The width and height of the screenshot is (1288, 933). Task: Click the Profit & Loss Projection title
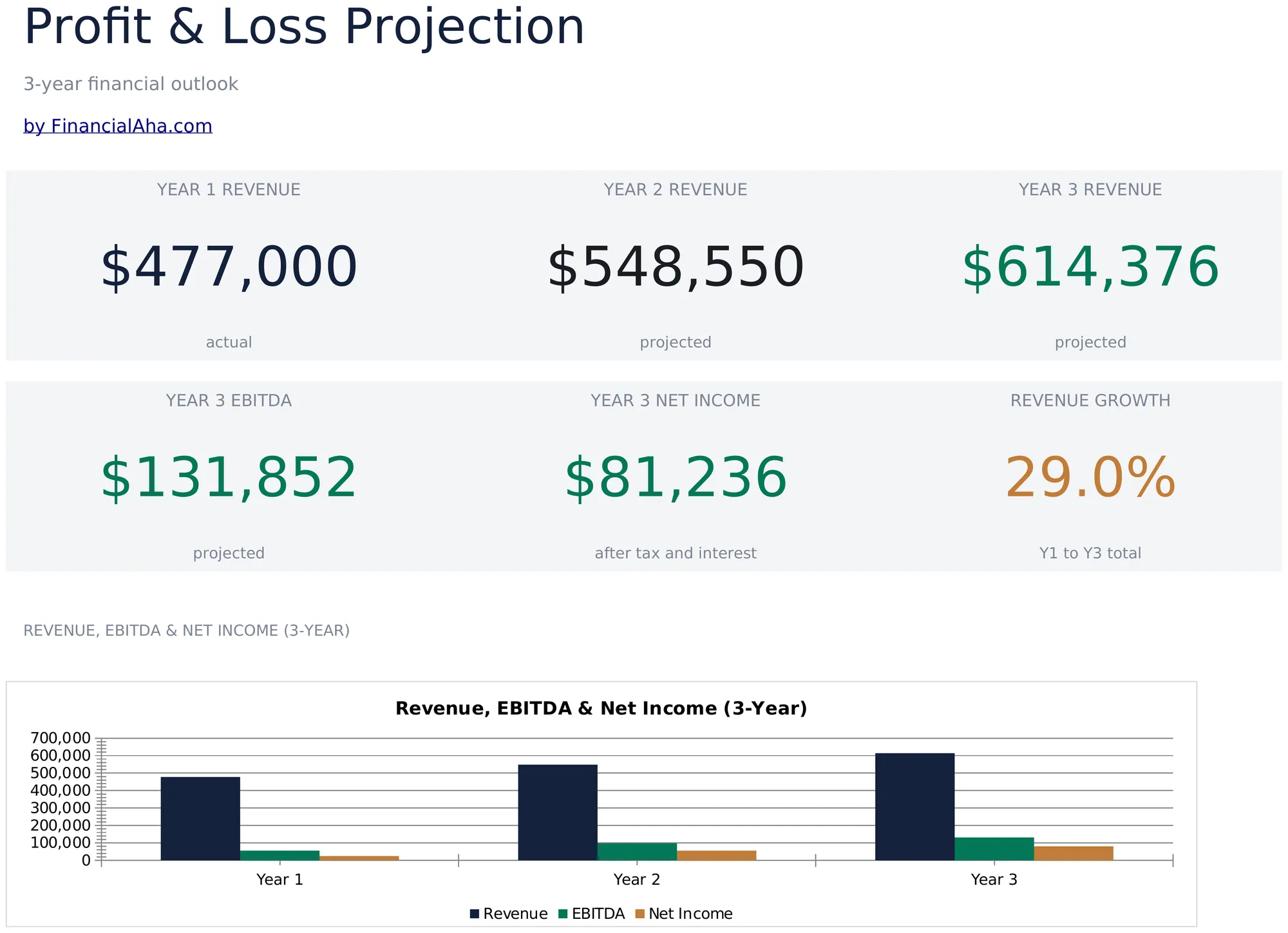(x=304, y=28)
